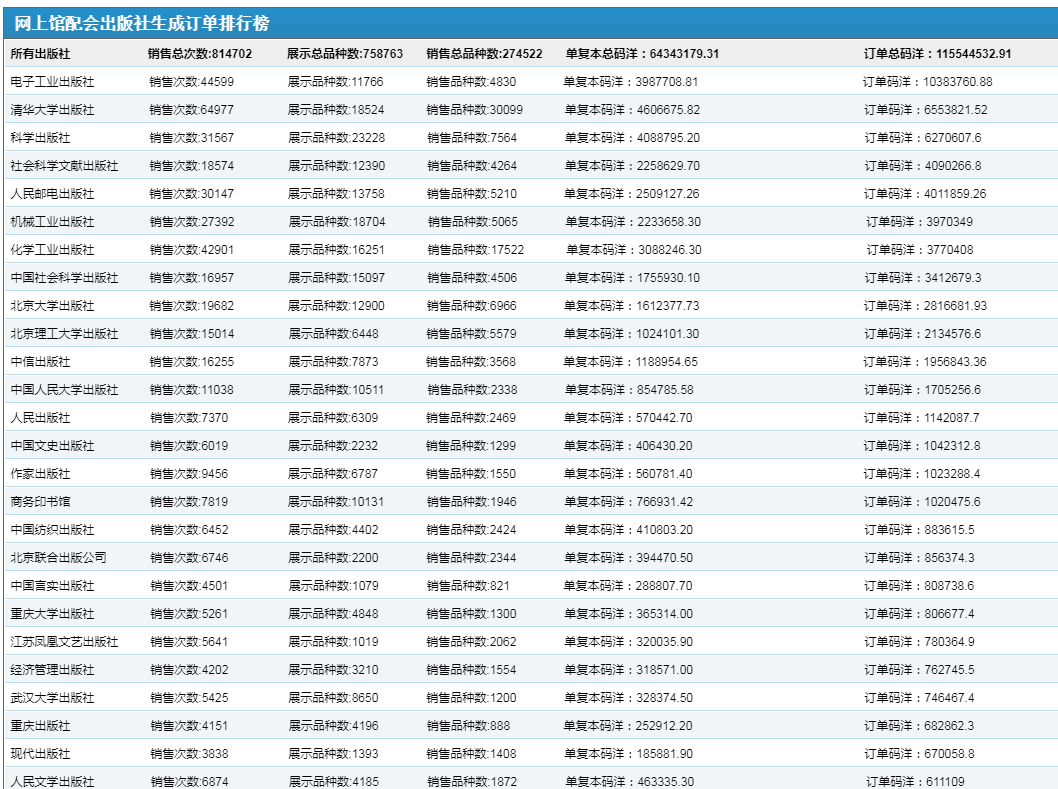The image size is (1058, 789).
Task: Click the 人民文学出版社 publisher name
Action: tap(52, 782)
